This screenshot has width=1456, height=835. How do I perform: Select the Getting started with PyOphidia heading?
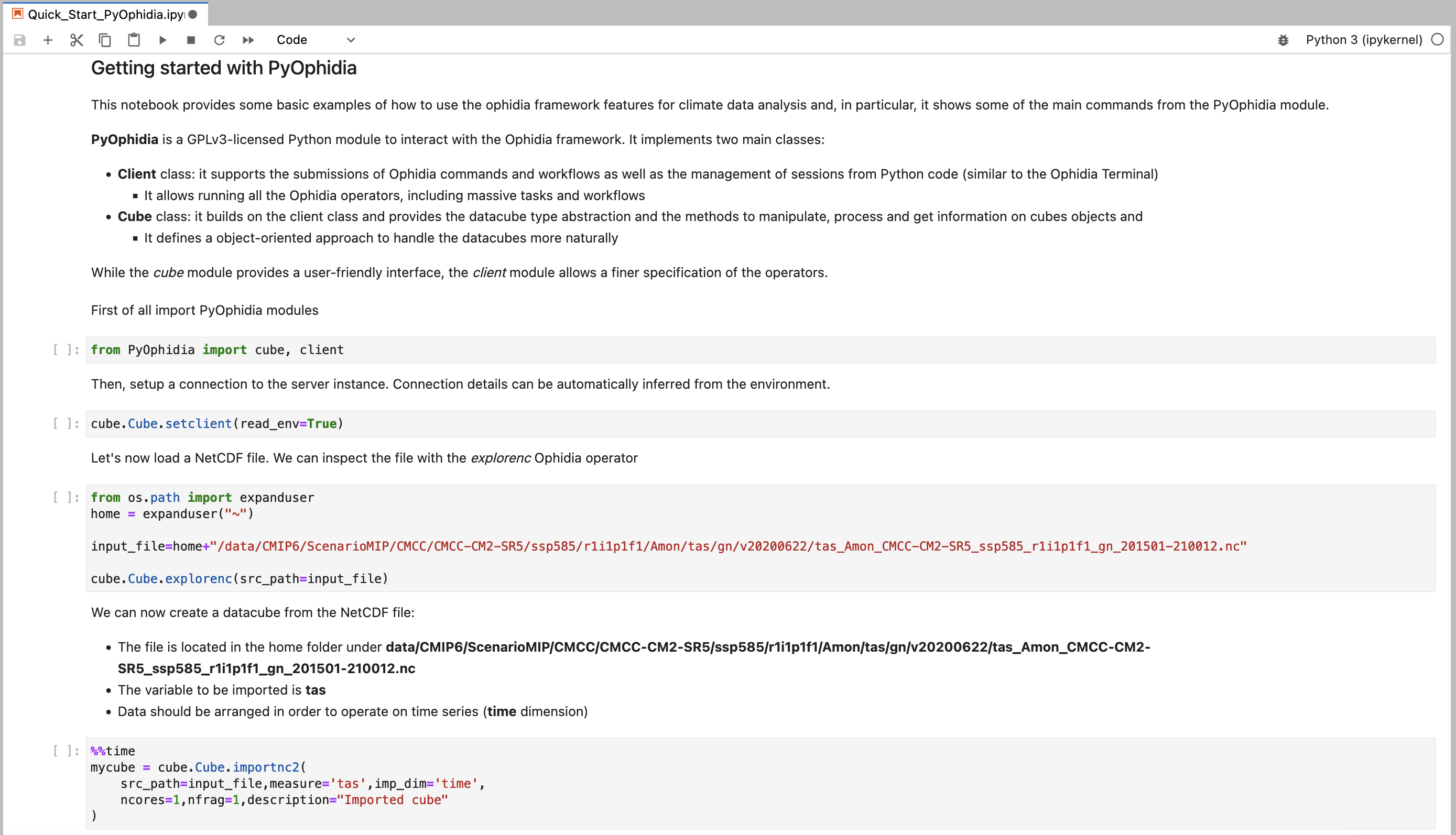tap(224, 68)
